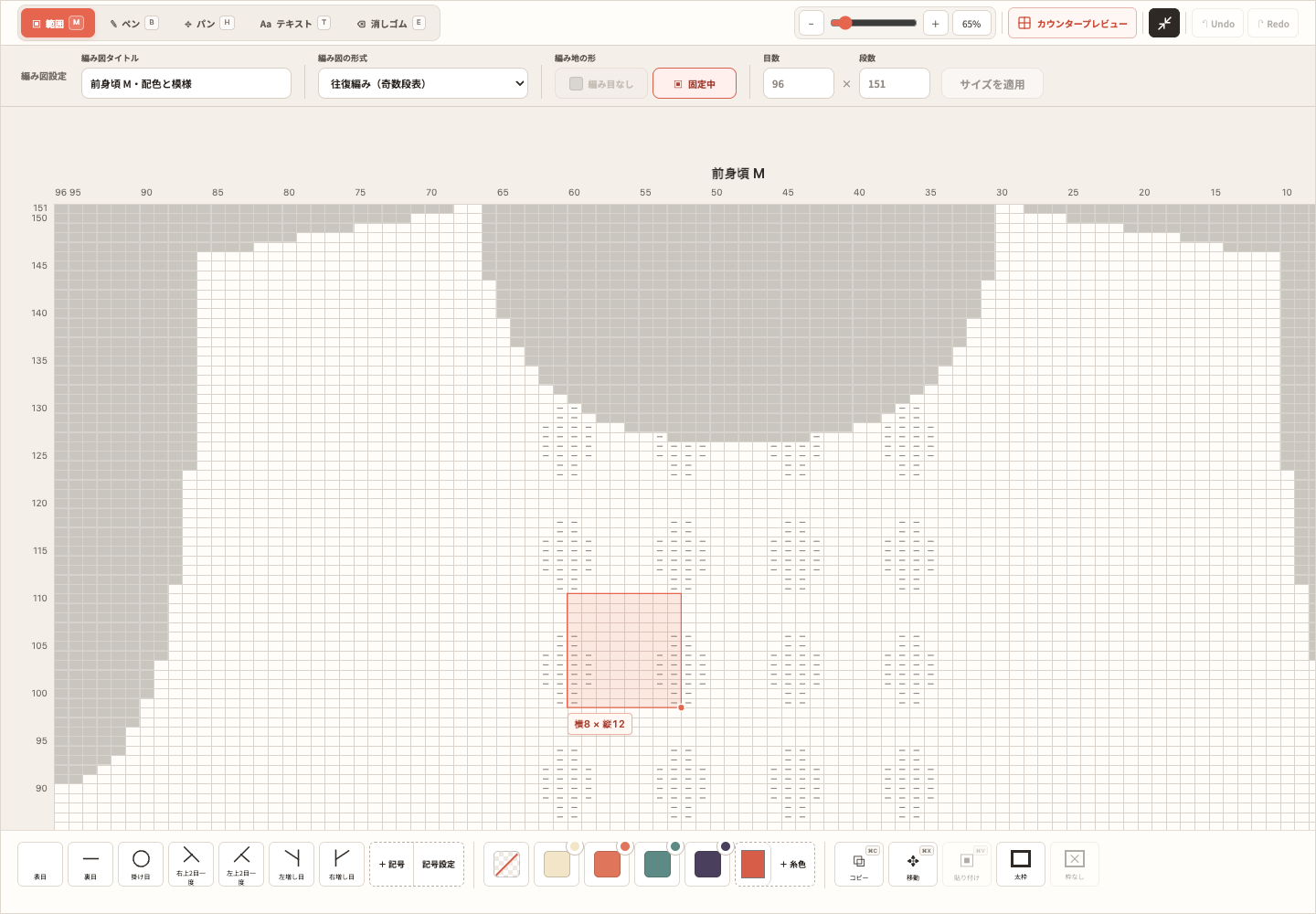This screenshot has width=1316, height=914.
Task: Select the 消しゴム eraser tool
Action: pyautogui.click(x=390, y=23)
